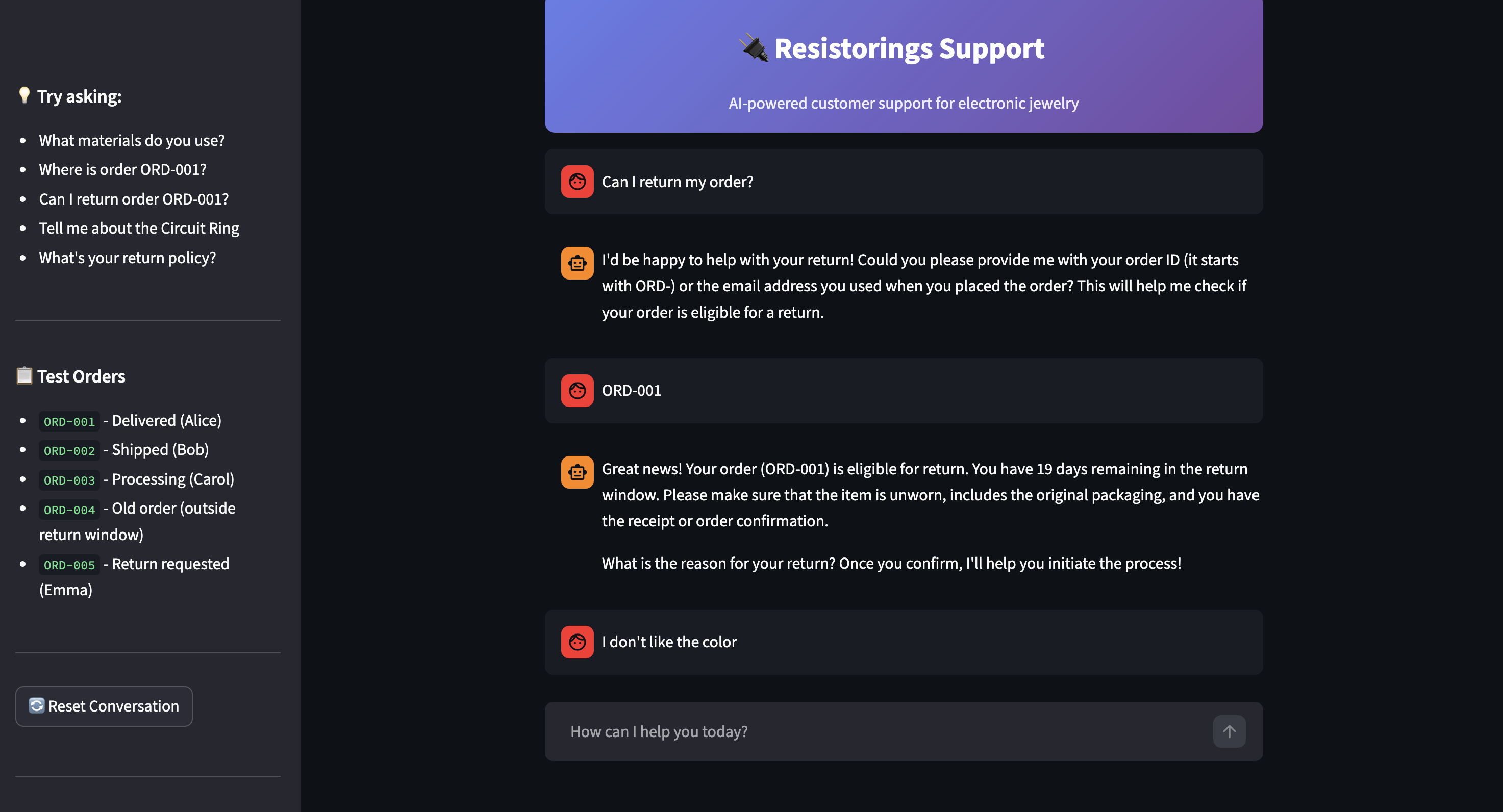
Task: Click the bot avatar on the "Great news!" reply
Action: click(x=577, y=472)
